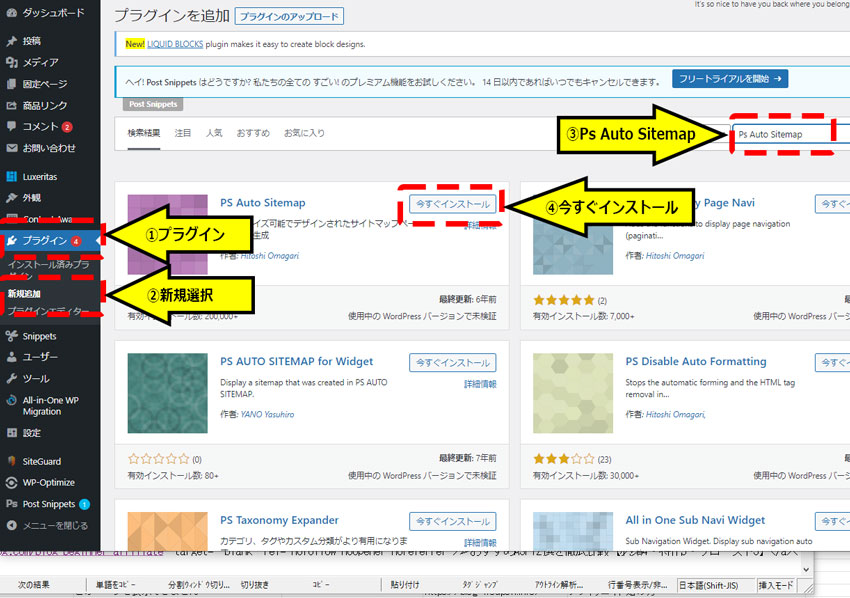Open PS Auto Sitemap title link
The height and width of the screenshot is (598, 850).
coord(262,202)
